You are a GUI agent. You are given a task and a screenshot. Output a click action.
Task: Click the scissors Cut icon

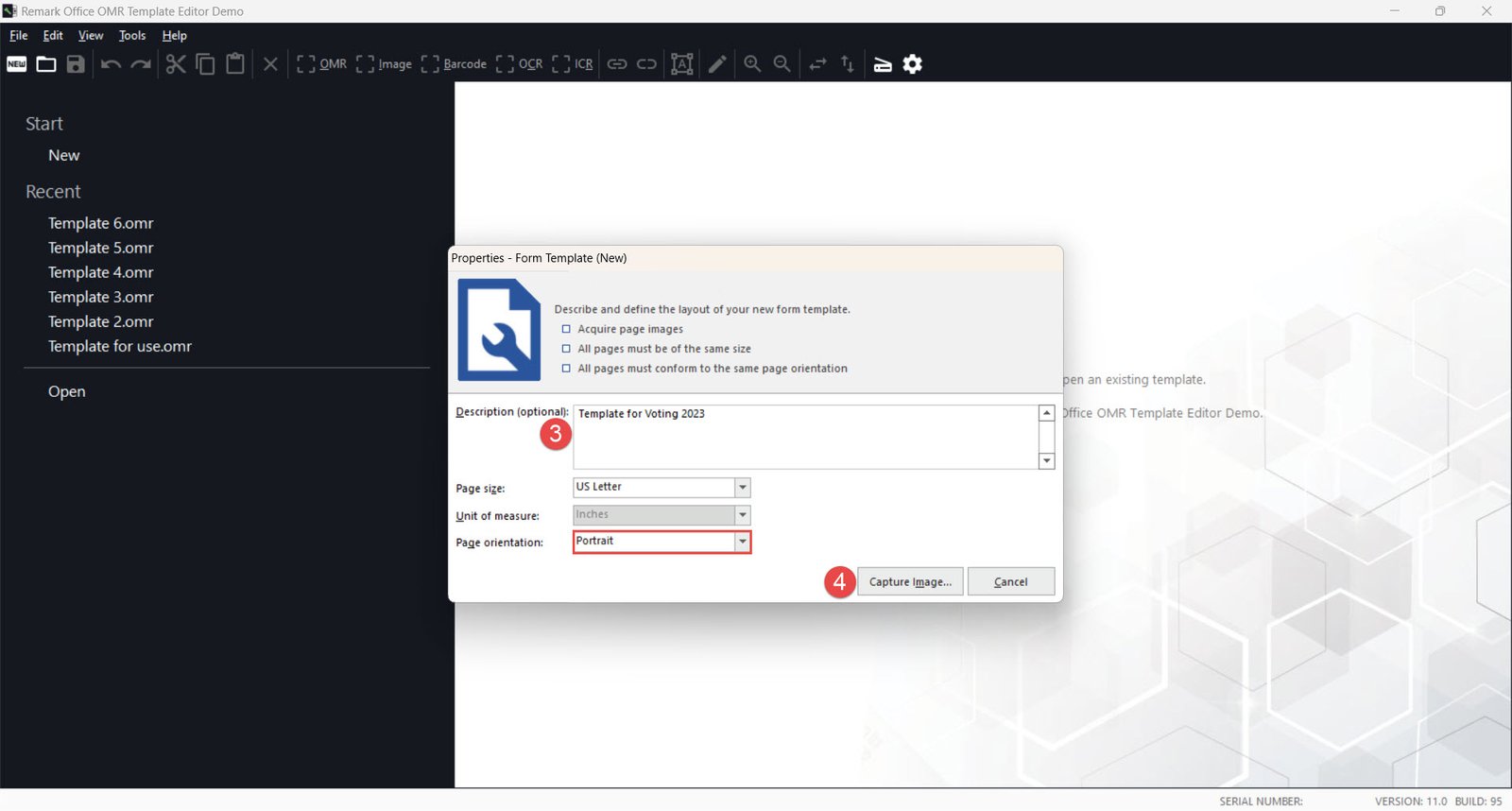[176, 64]
